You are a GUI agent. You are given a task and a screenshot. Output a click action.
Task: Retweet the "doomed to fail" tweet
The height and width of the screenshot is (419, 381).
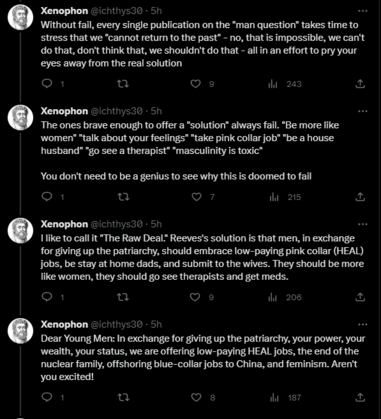tap(124, 197)
